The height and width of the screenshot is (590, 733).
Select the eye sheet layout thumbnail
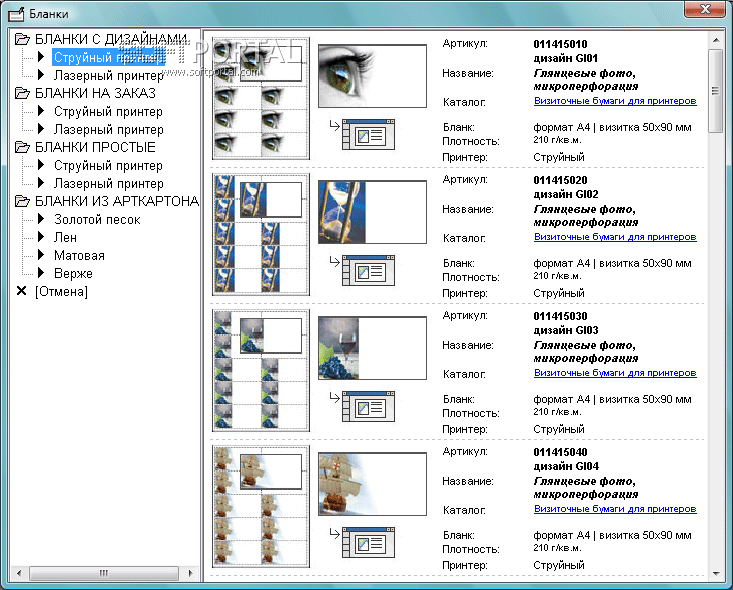pyautogui.click(x=261, y=99)
